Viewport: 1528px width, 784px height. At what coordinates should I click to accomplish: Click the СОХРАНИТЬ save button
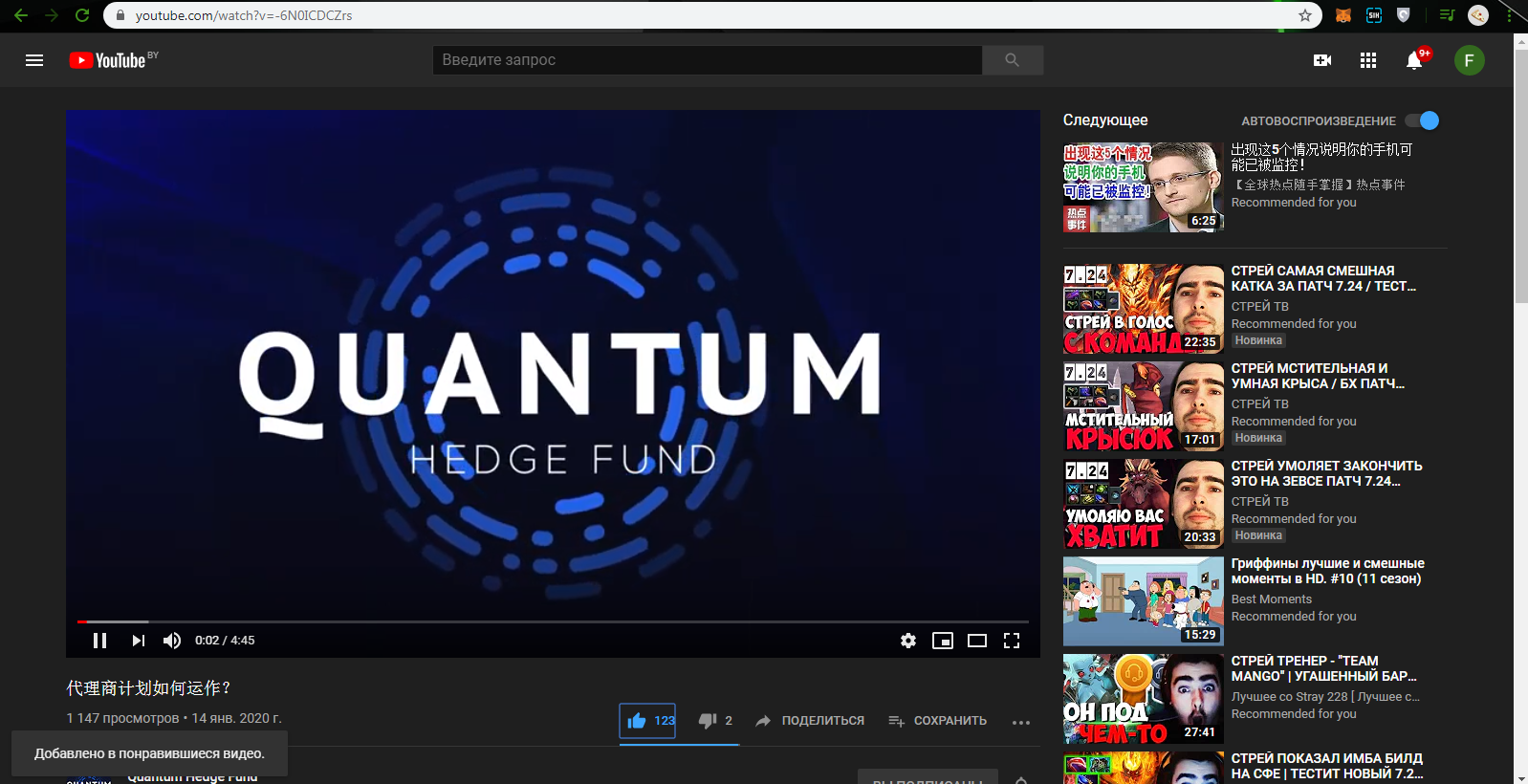pos(937,721)
